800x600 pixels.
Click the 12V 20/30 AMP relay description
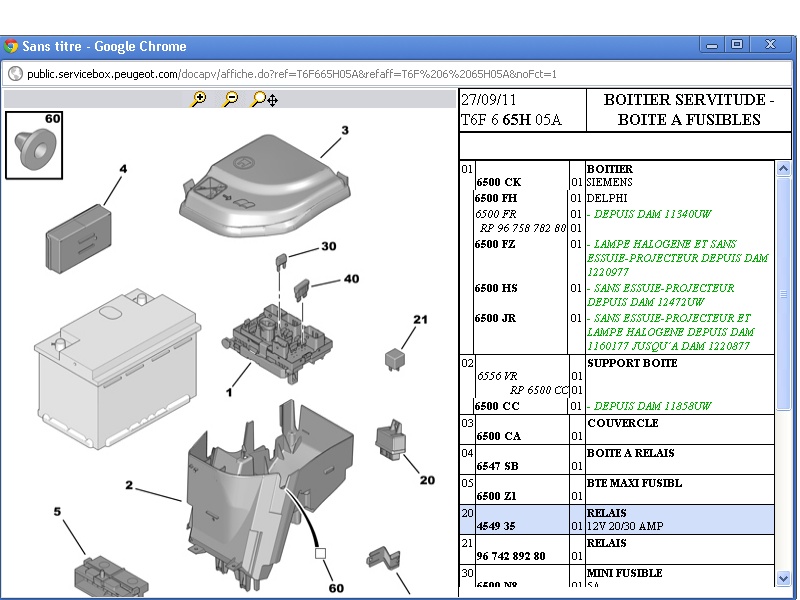pos(625,526)
